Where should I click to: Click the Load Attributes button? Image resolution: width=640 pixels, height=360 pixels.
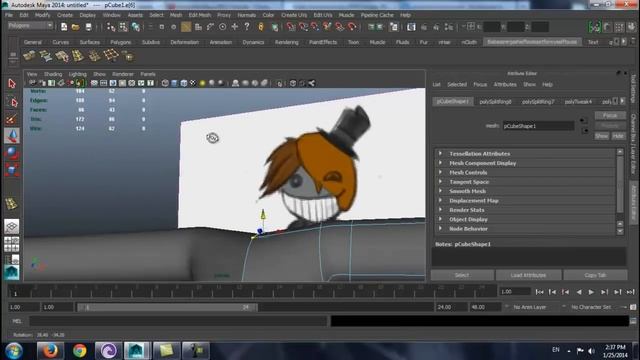(528, 275)
